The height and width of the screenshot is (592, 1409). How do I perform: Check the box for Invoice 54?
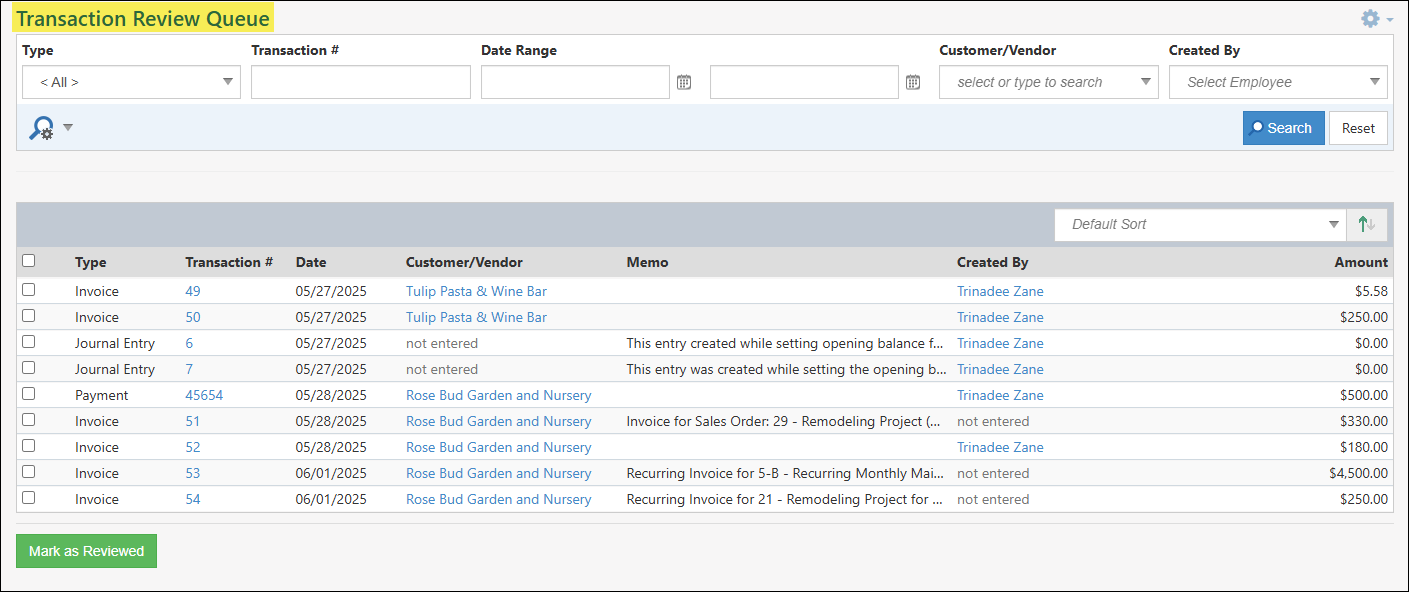[x=29, y=498]
